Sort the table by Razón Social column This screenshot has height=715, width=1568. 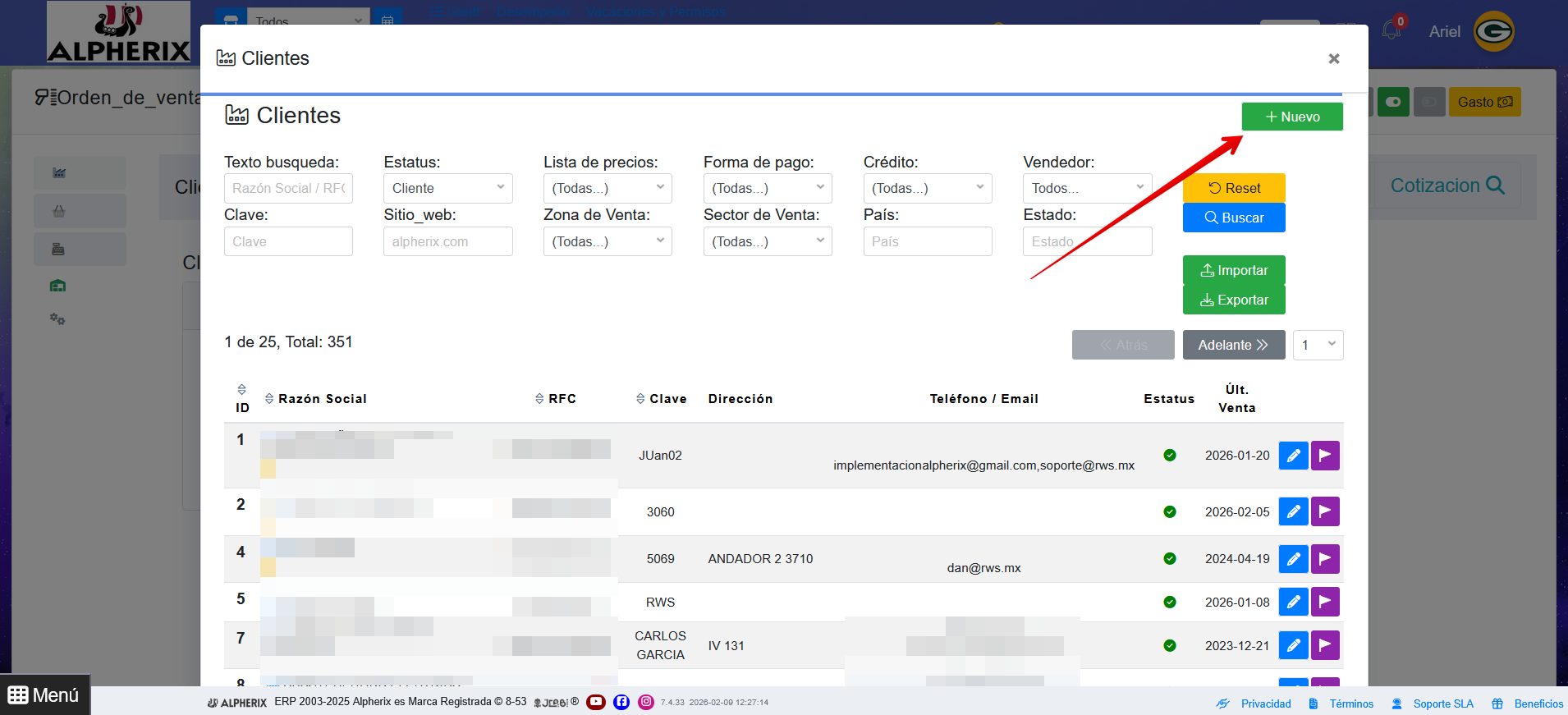point(316,398)
